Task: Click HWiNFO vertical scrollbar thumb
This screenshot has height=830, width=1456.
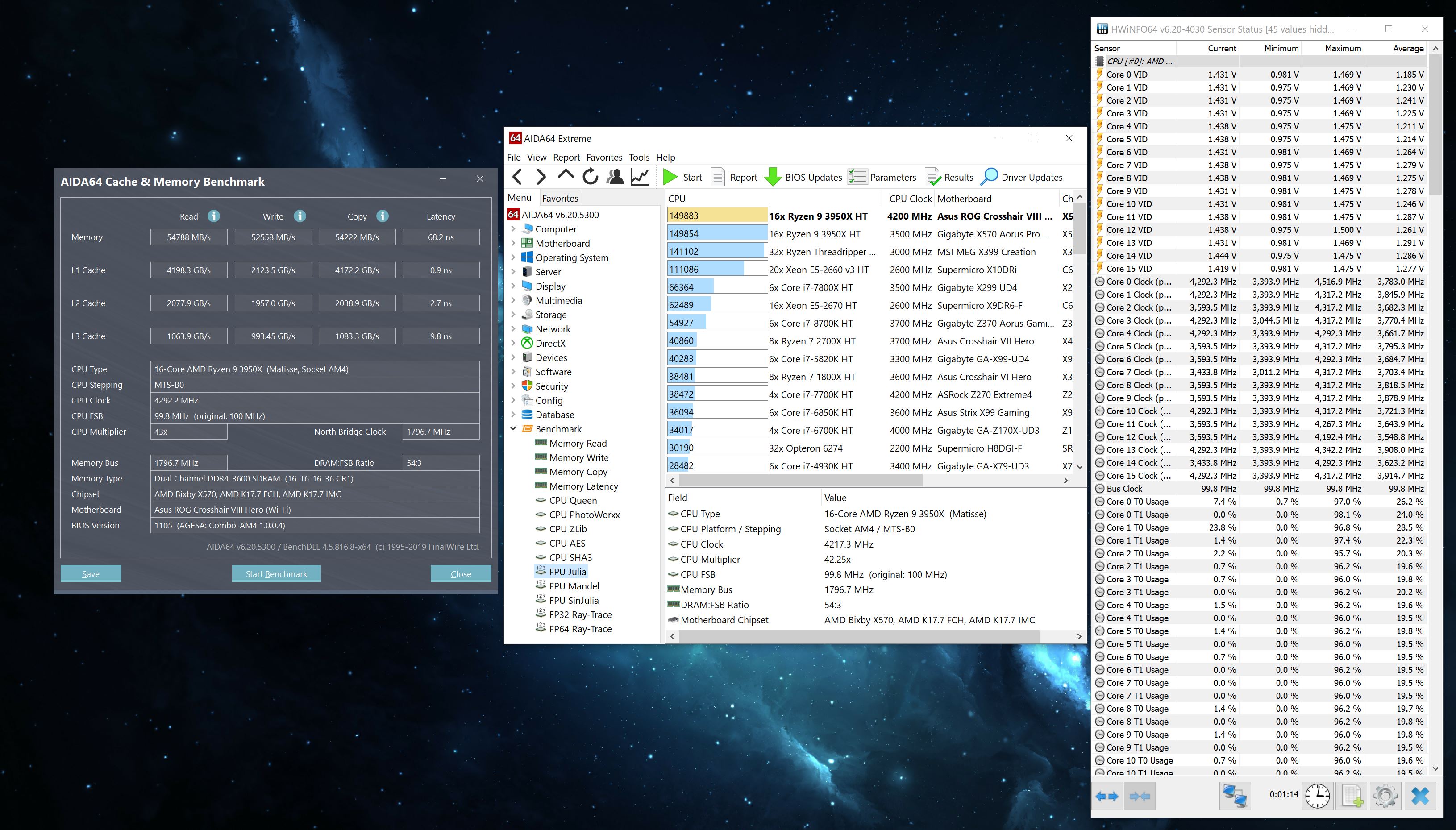Action: (x=1435, y=125)
